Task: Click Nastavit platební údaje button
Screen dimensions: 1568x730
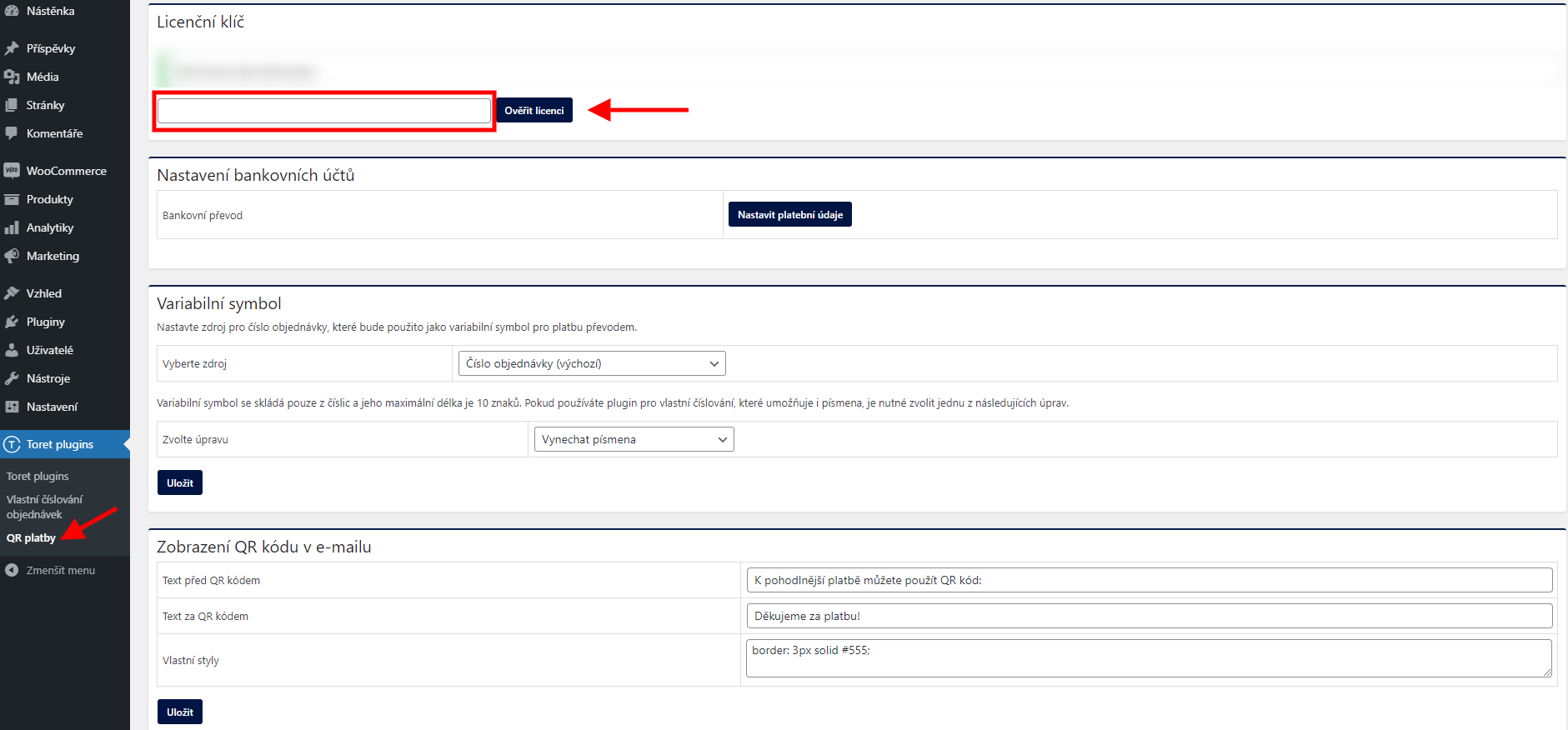Action: 789,215
